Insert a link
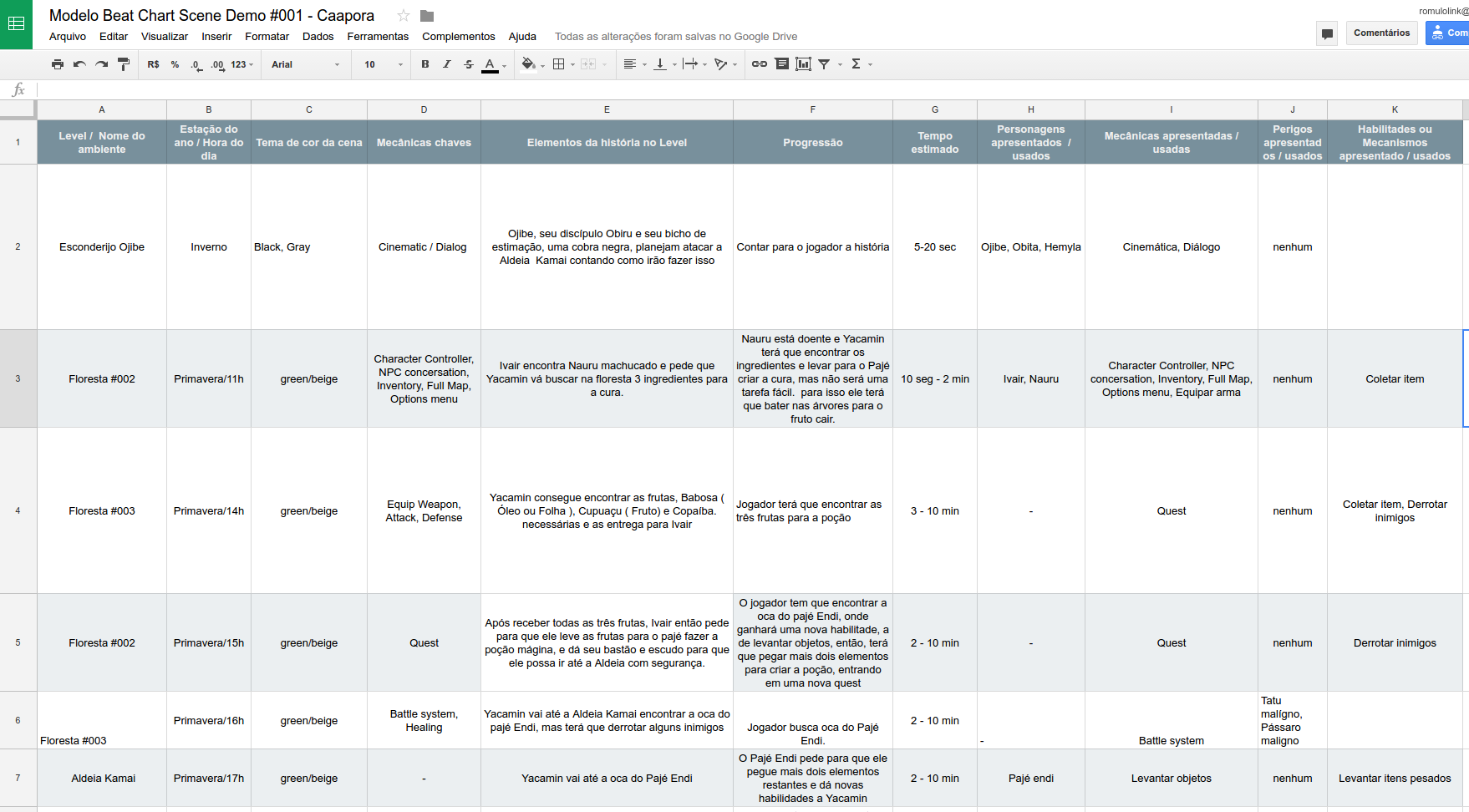Screen dimensions: 1469x812 760,64
